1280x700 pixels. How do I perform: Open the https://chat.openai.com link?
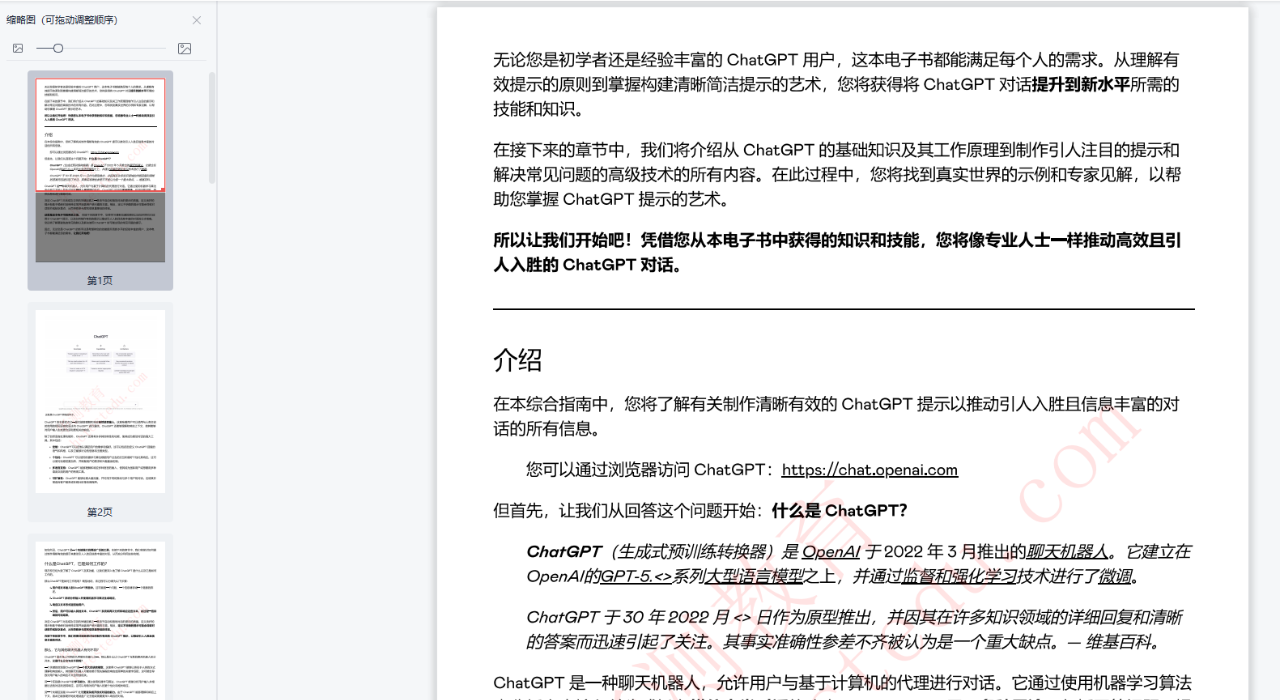tap(870, 470)
